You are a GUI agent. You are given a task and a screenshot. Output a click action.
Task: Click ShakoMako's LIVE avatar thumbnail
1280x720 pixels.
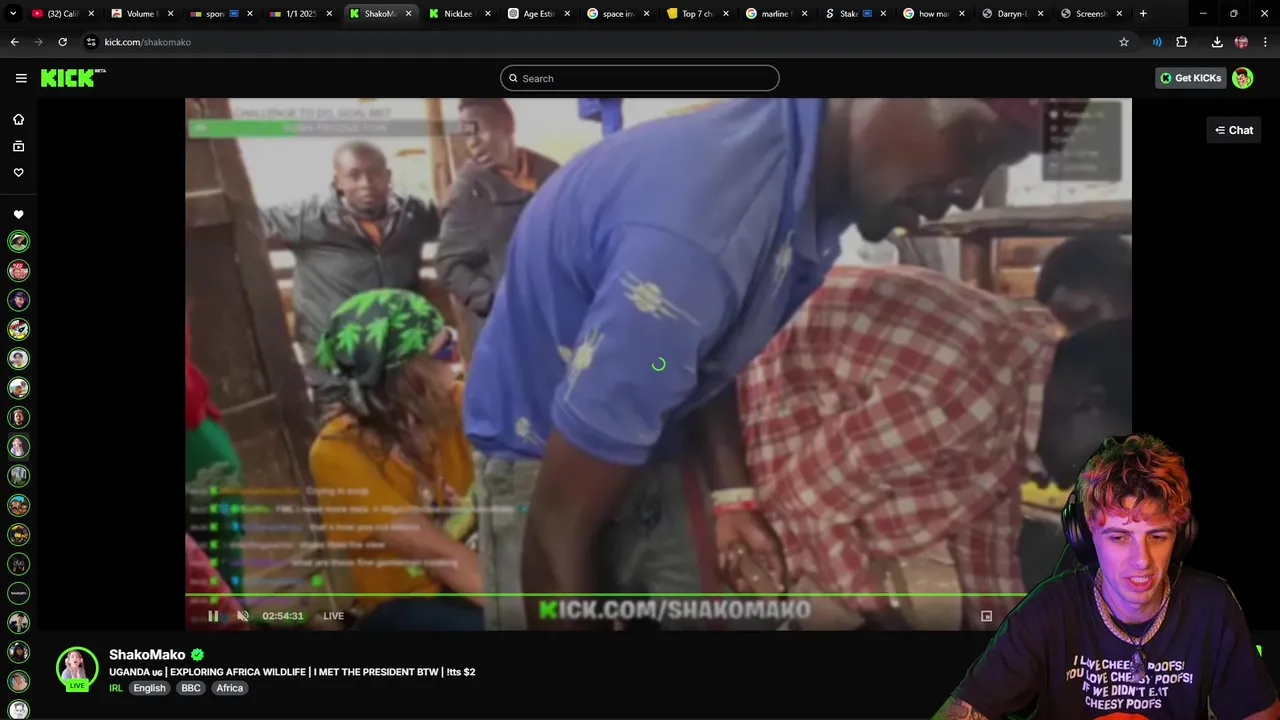coord(77,669)
